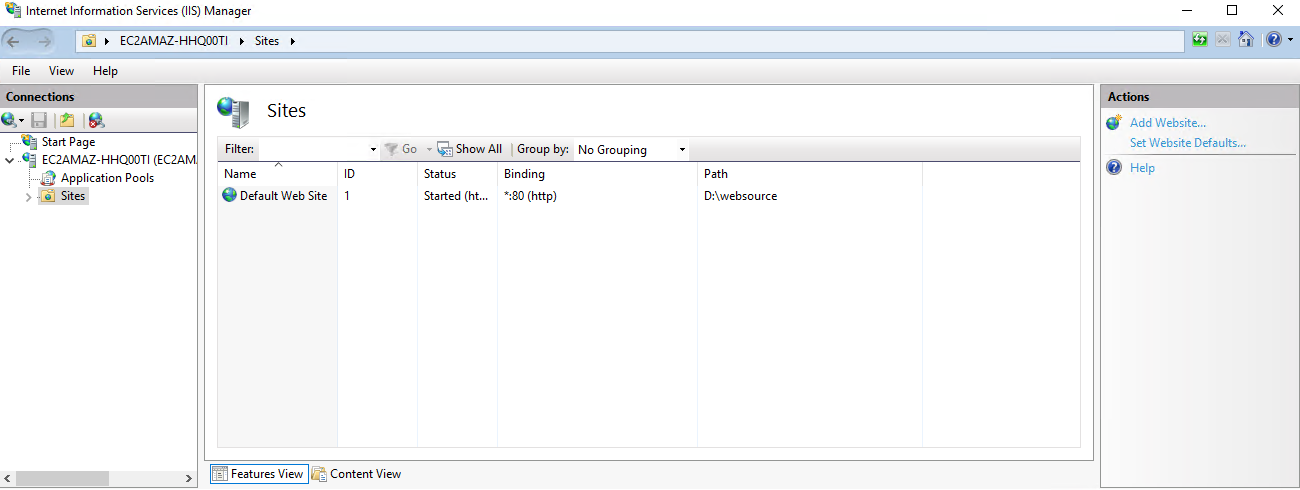Click the globe icon next to Default Web Site
Image resolution: width=1300 pixels, height=490 pixels.
coord(230,196)
